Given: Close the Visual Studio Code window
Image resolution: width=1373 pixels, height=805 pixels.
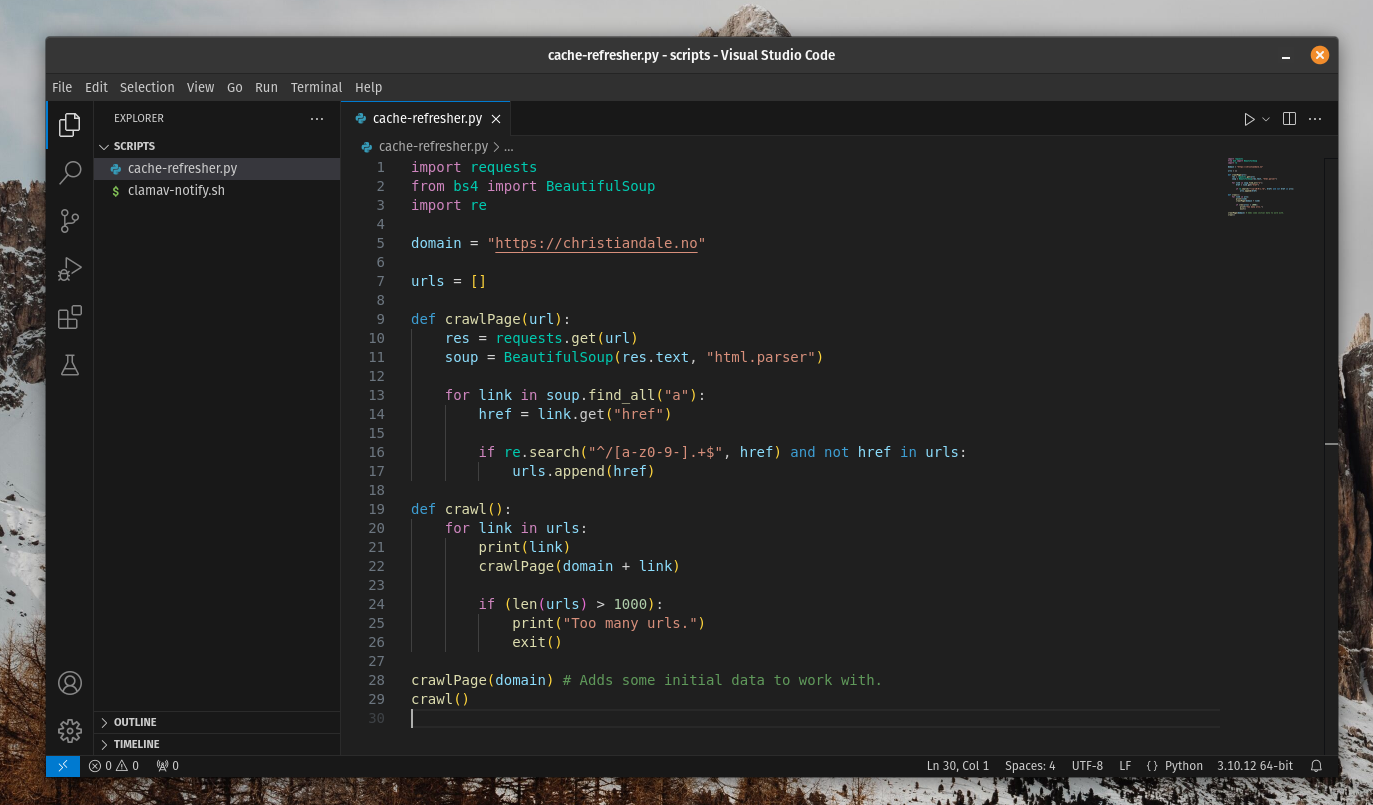Looking at the screenshot, I should tap(1320, 55).
